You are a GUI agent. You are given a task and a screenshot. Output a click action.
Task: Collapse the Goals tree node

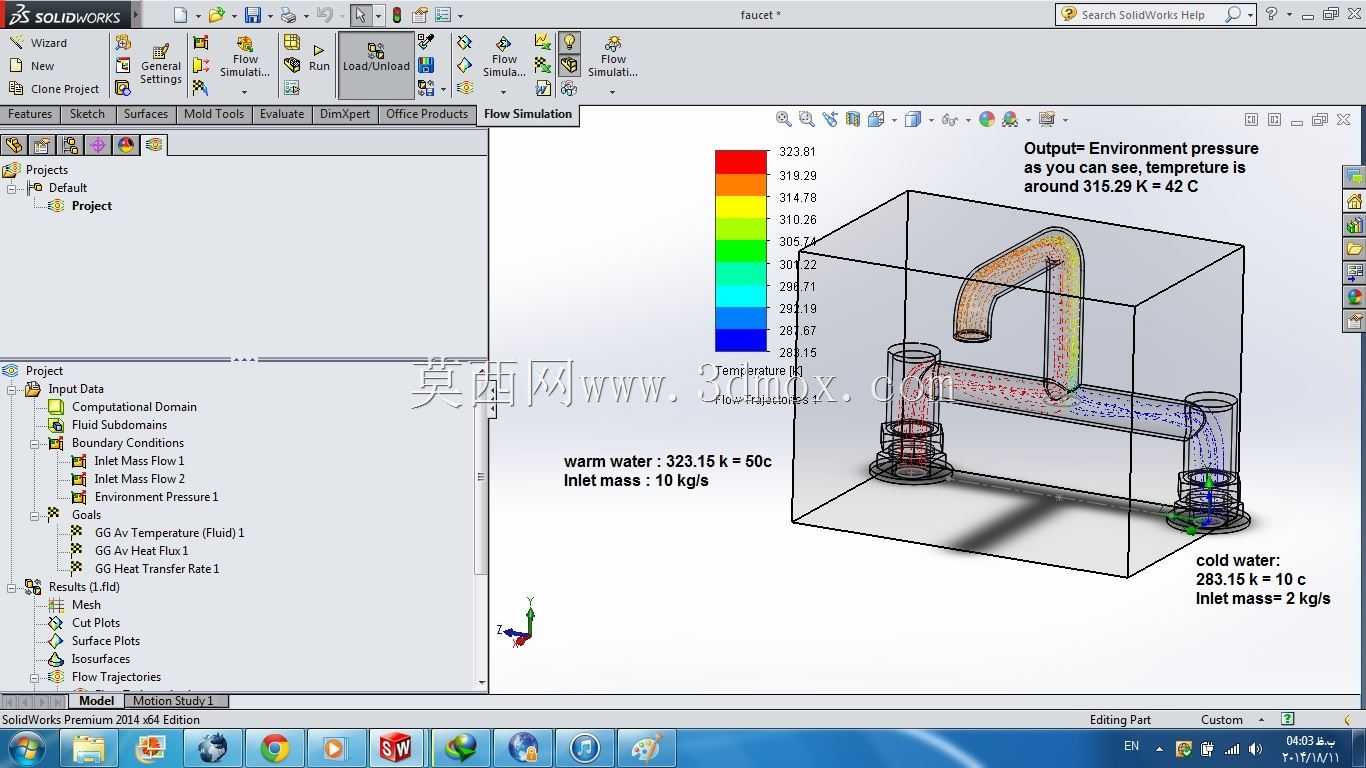[x=35, y=515]
